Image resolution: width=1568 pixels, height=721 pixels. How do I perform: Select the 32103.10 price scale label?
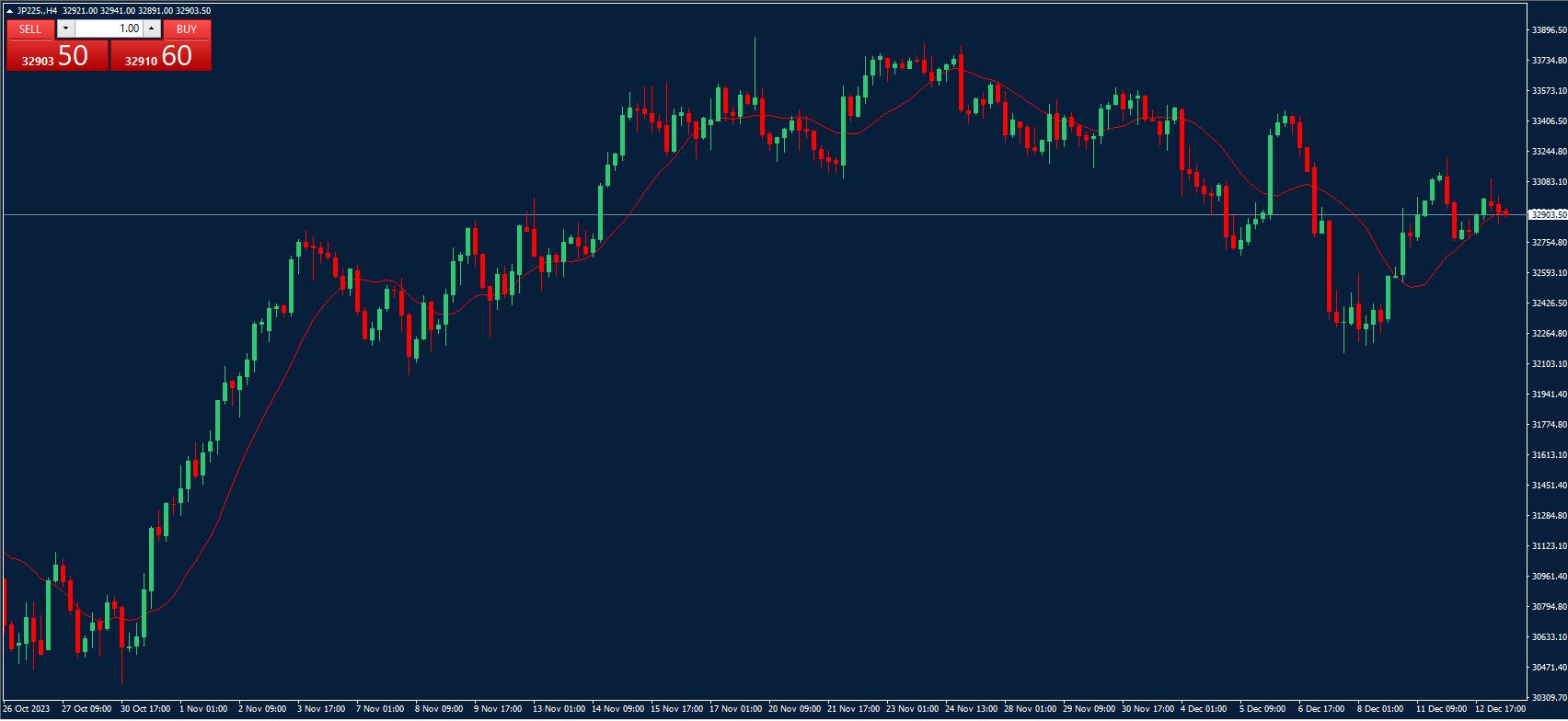(1550, 364)
